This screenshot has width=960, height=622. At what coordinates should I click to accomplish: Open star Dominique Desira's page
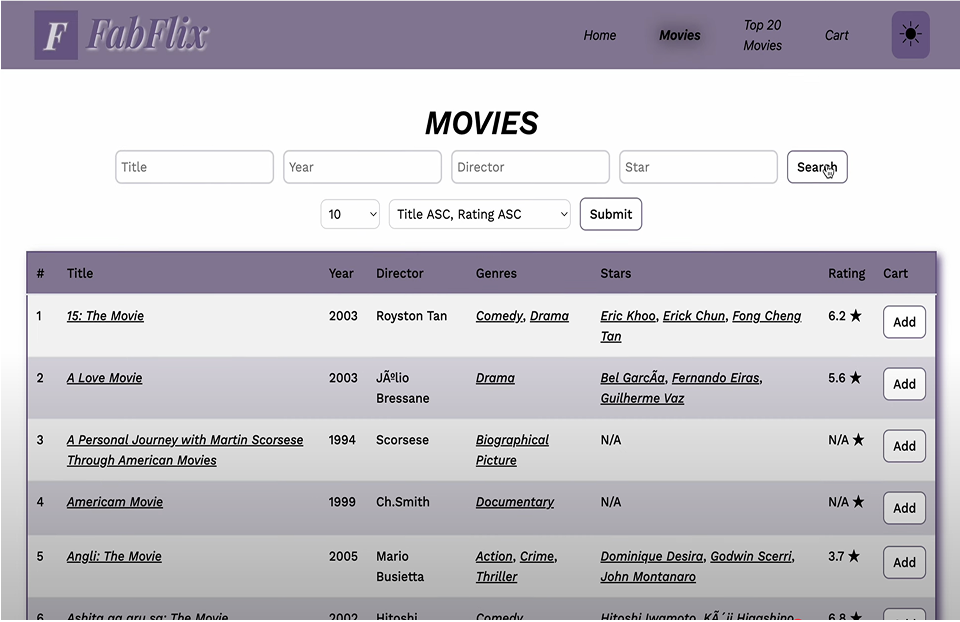(651, 556)
